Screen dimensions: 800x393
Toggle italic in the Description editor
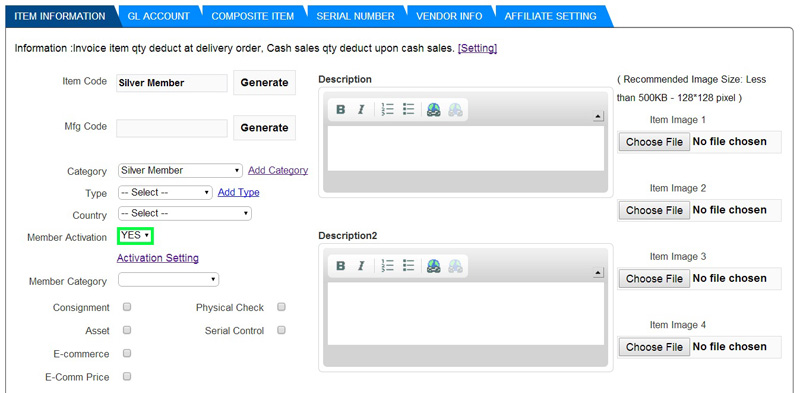361,110
